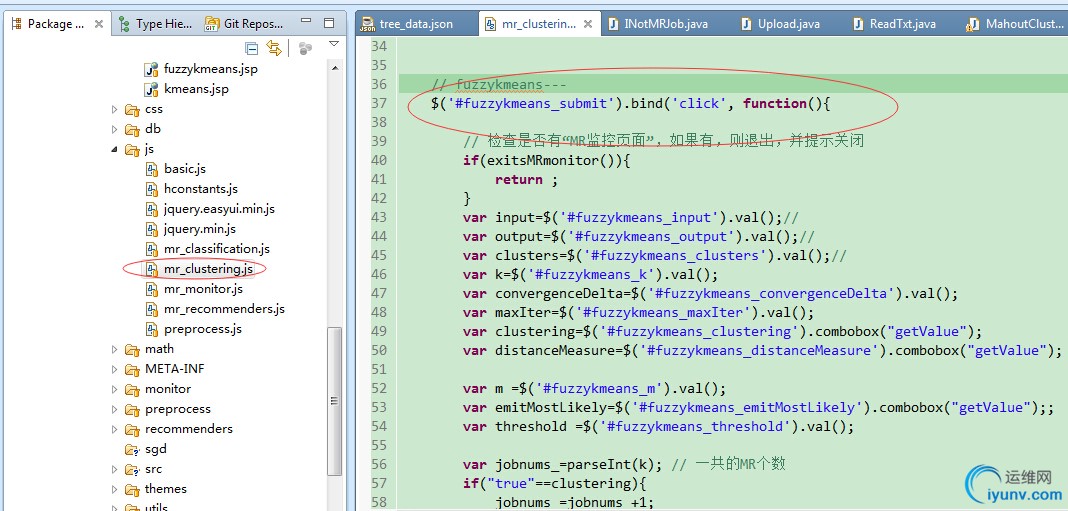
Task: Click the src folder icon
Action: coord(132,469)
